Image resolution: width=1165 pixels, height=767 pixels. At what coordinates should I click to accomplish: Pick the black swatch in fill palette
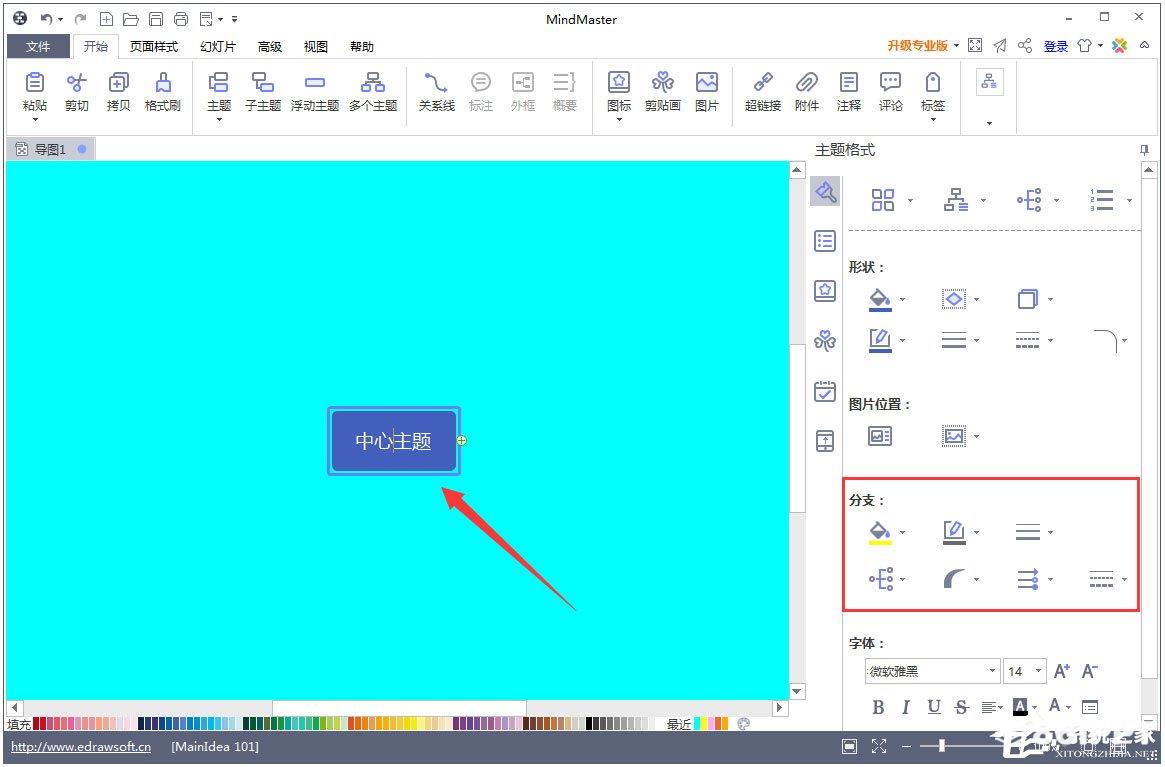pos(590,723)
